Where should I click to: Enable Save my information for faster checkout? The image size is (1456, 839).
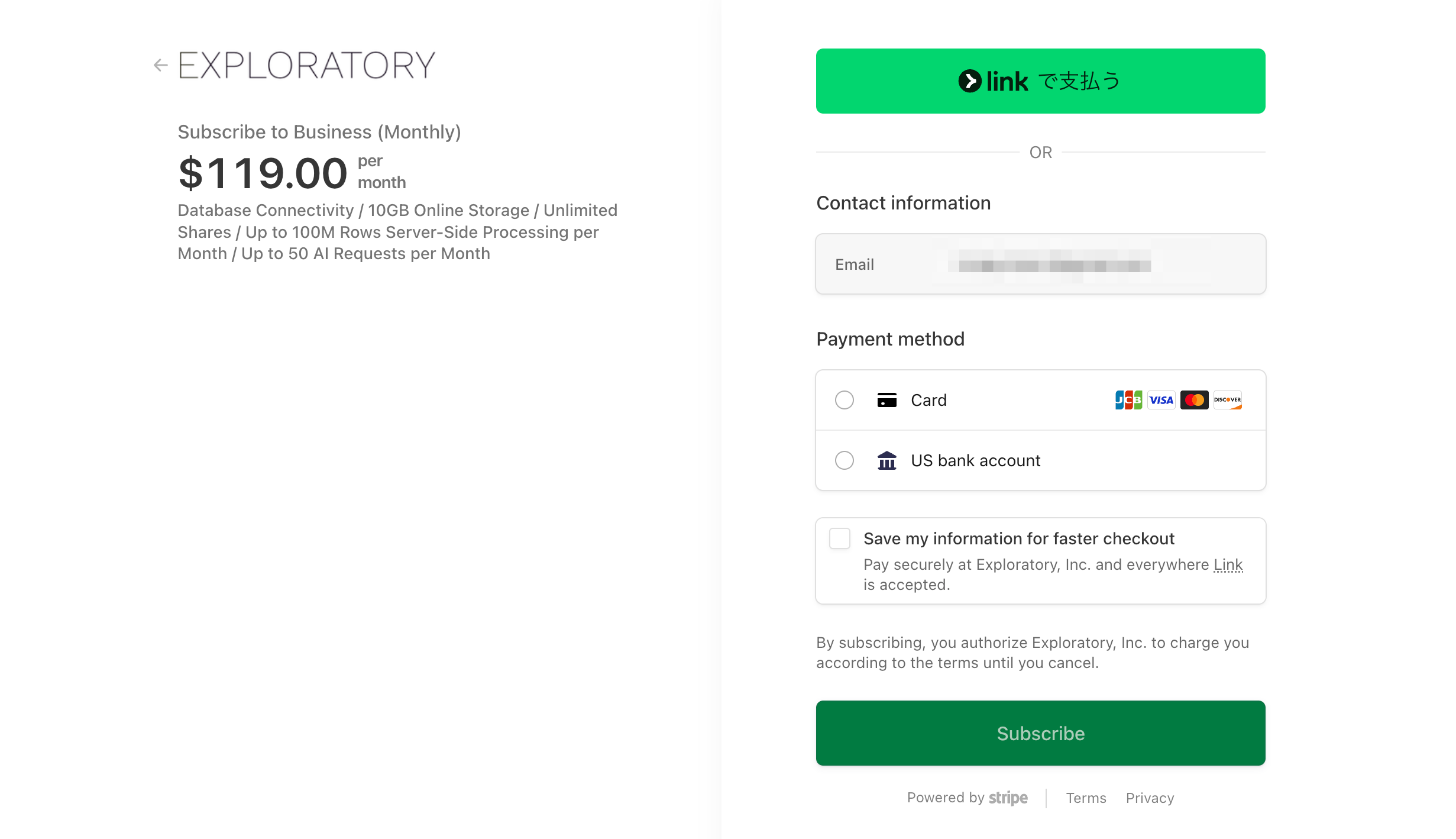[x=840, y=539]
